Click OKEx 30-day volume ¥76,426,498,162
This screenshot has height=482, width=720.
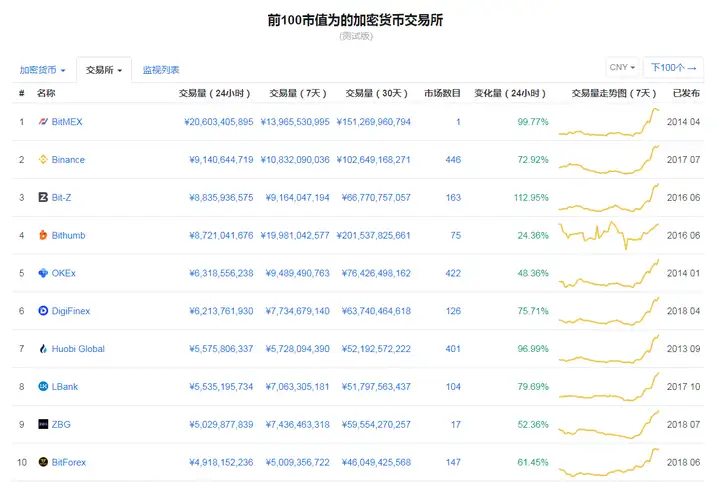click(x=376, y=273)
